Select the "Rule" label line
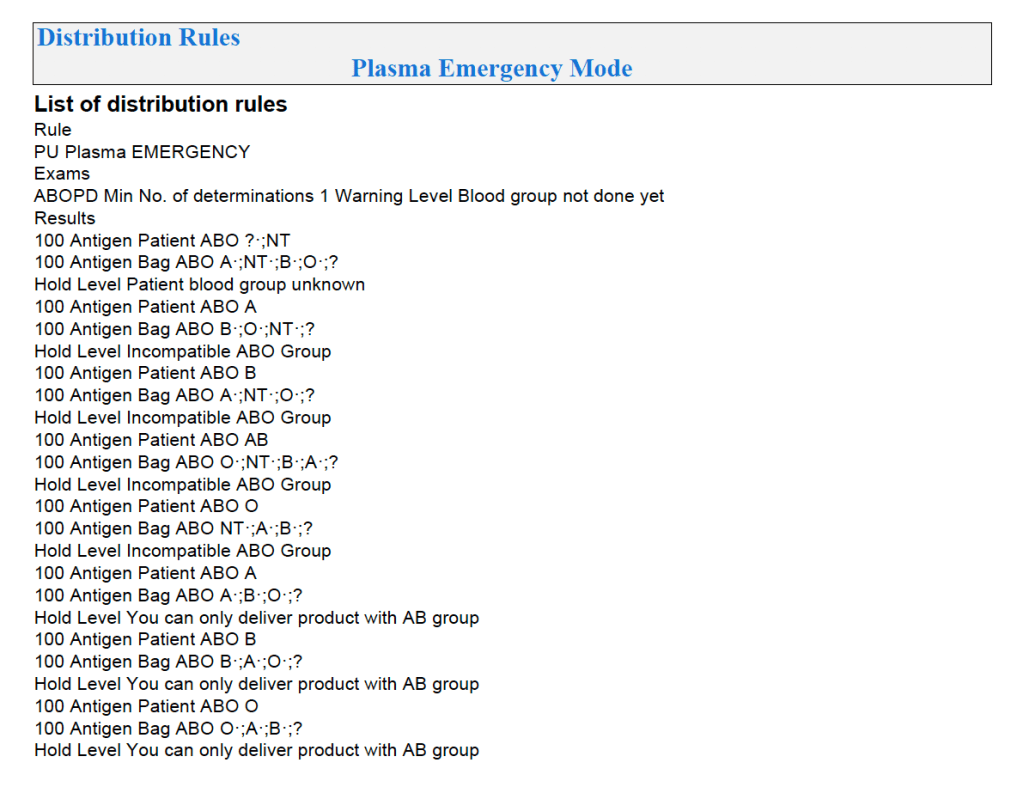 click(53, 129)
